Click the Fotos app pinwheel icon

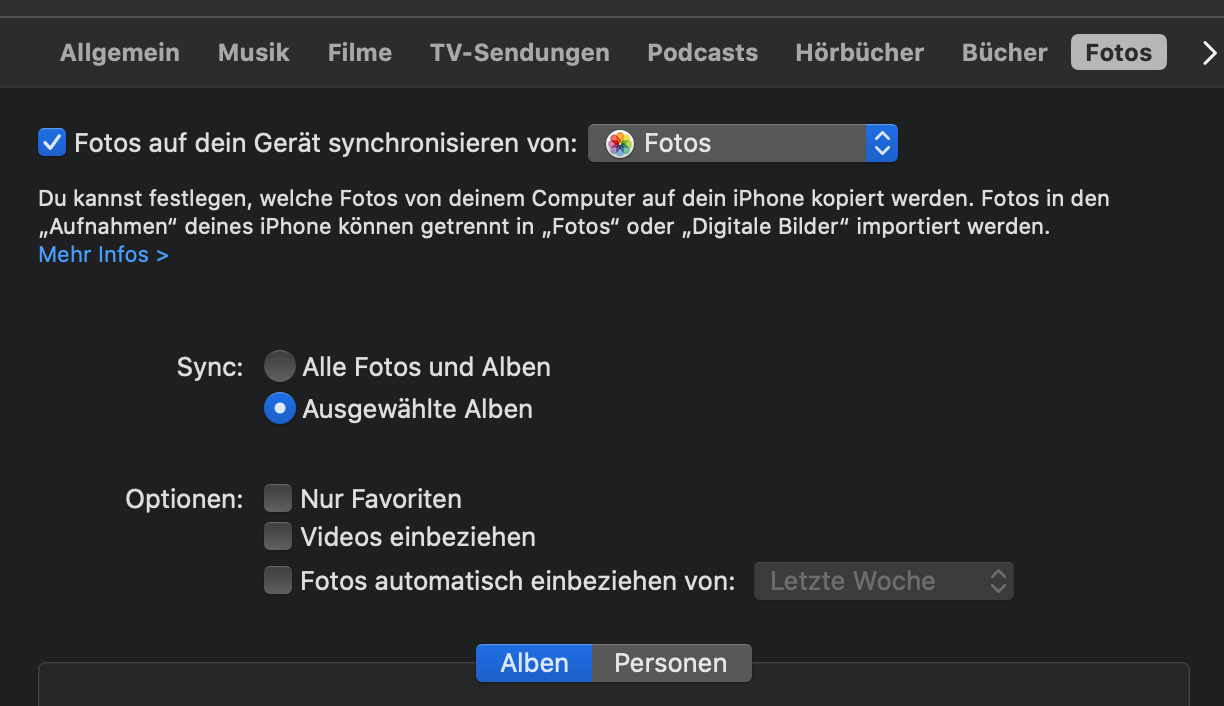pyautogui.click(x=620, y=143)
